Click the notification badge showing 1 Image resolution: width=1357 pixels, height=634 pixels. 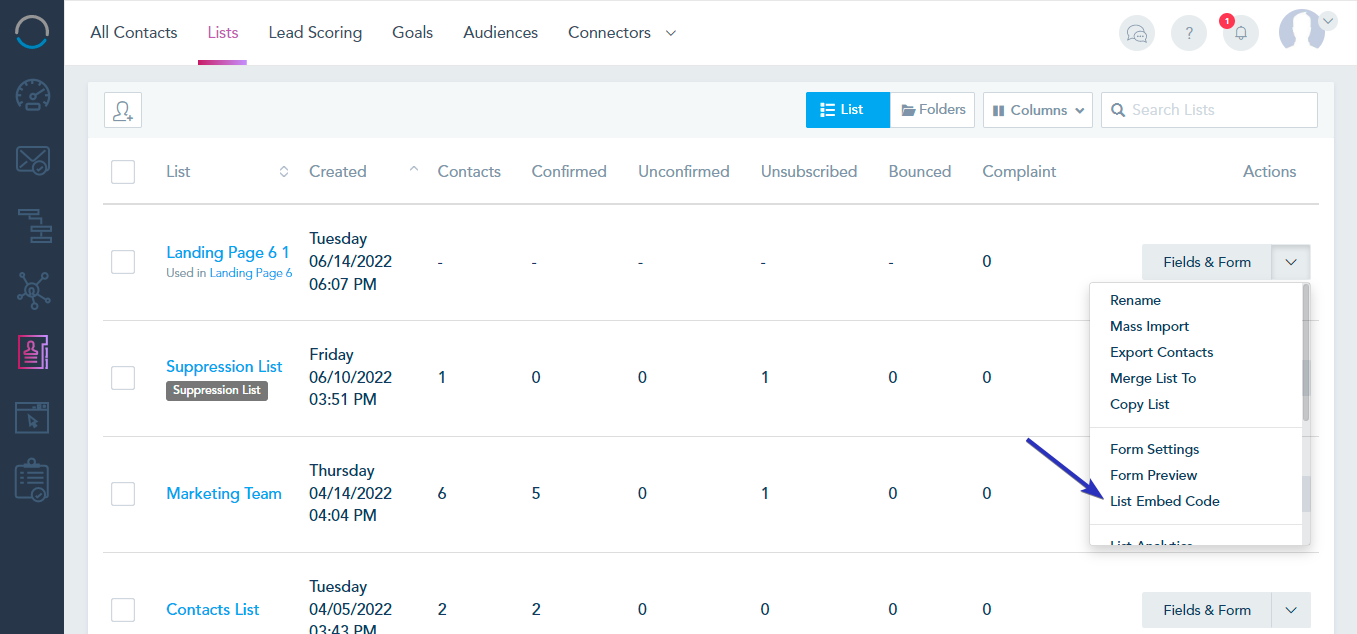pos(1227,20)
